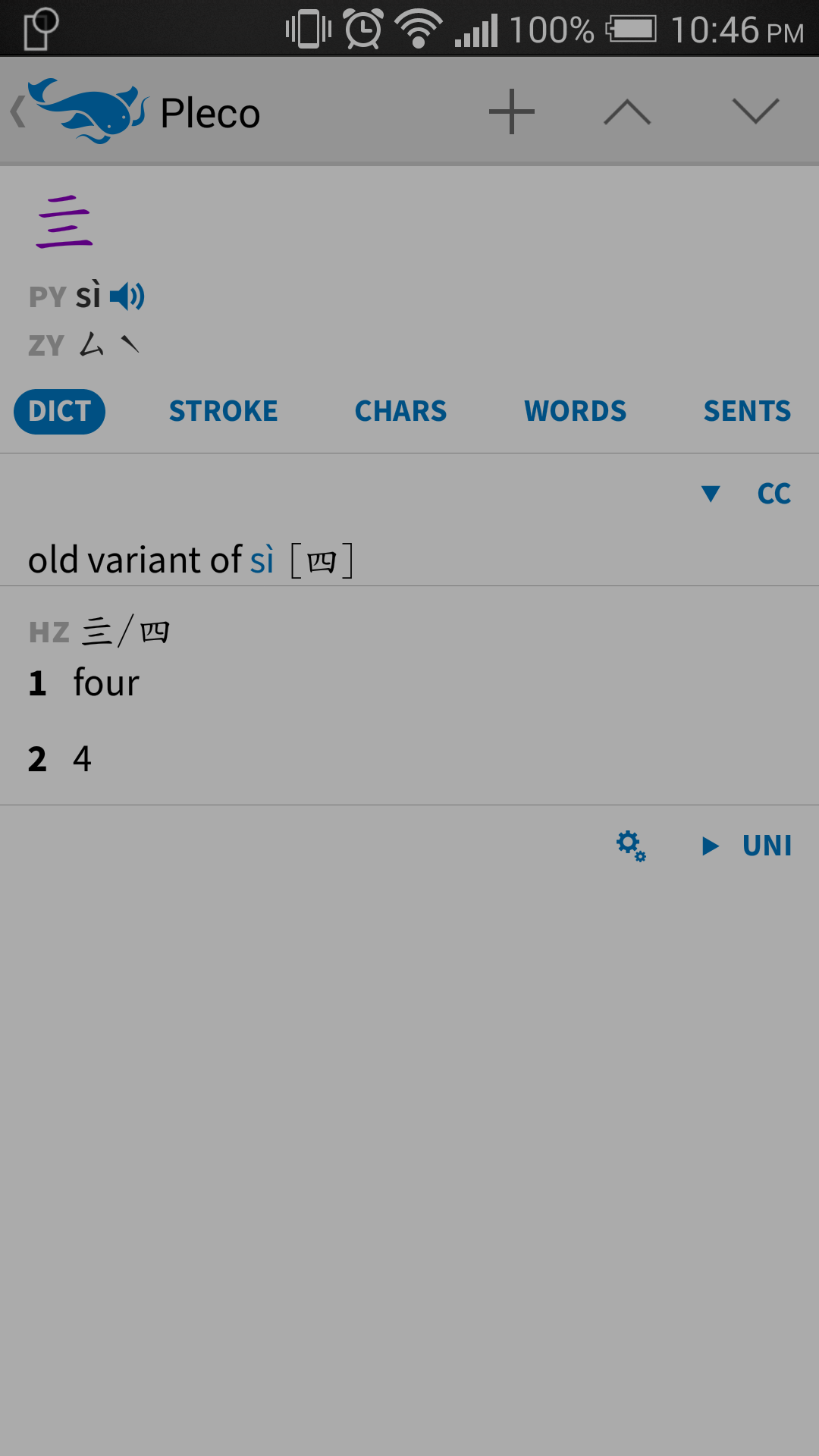Tap the CC dictionary label
This screenshot has width=819, height=1456.
(774, 494)
